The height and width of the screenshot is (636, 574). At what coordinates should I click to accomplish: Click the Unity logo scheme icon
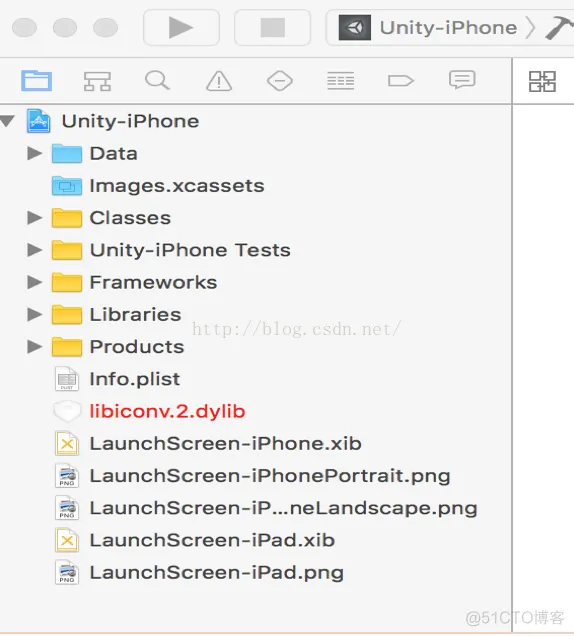pos(355,28)
